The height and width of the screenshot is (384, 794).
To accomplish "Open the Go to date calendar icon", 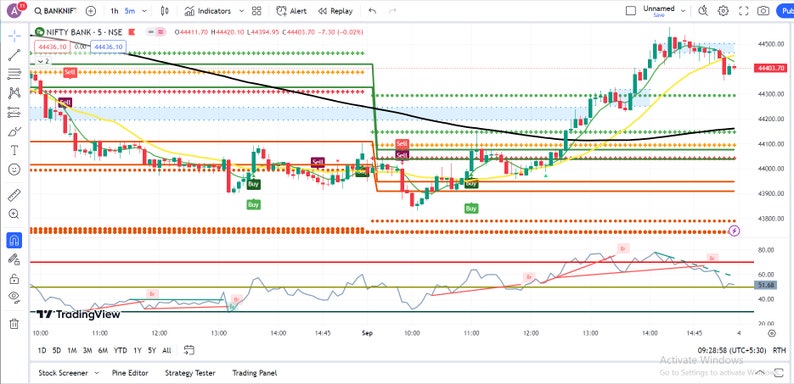I will pyautogui.click(x=189, y=350).
